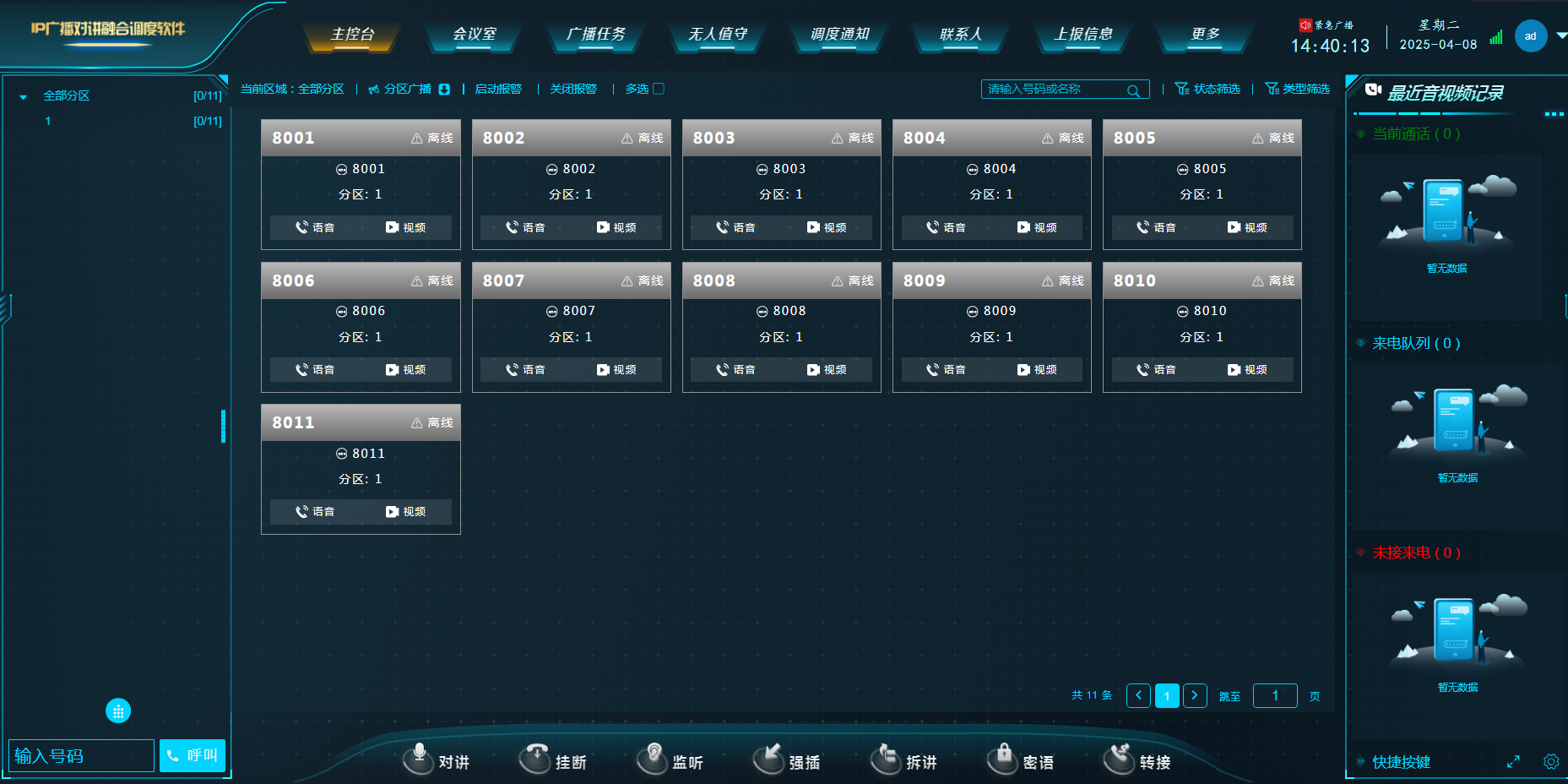Open the ad user account dropdown
Viewport: 1568px width, 784px height.
[x=1531, y=36]
